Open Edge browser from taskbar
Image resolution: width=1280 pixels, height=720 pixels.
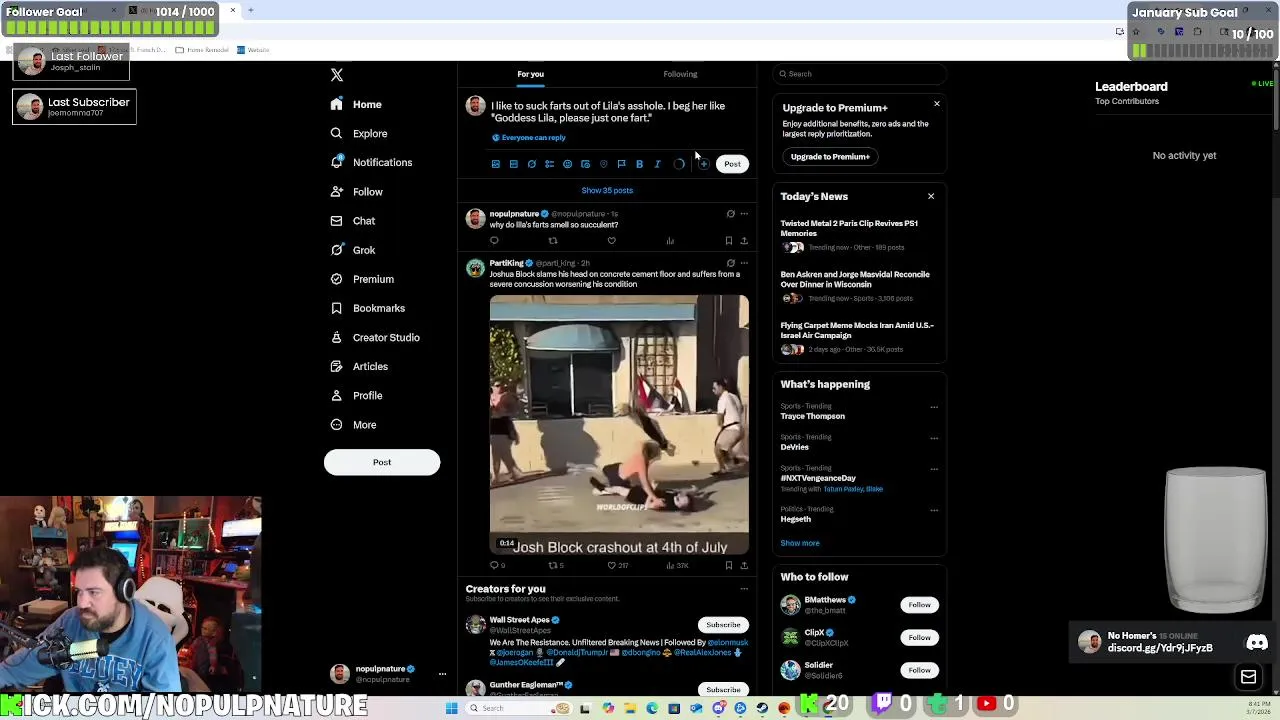652,708
